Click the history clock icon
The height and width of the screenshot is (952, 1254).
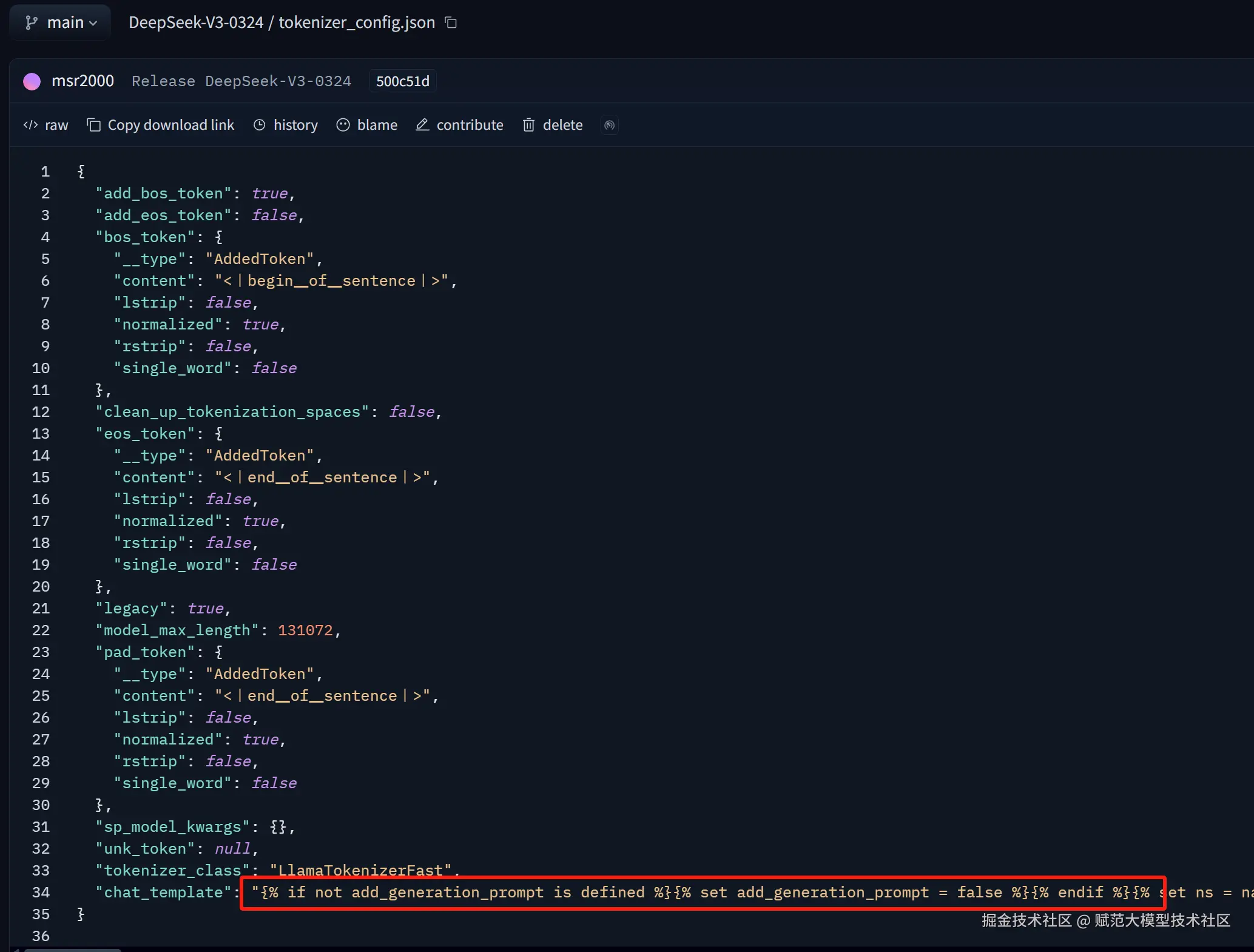260,125
